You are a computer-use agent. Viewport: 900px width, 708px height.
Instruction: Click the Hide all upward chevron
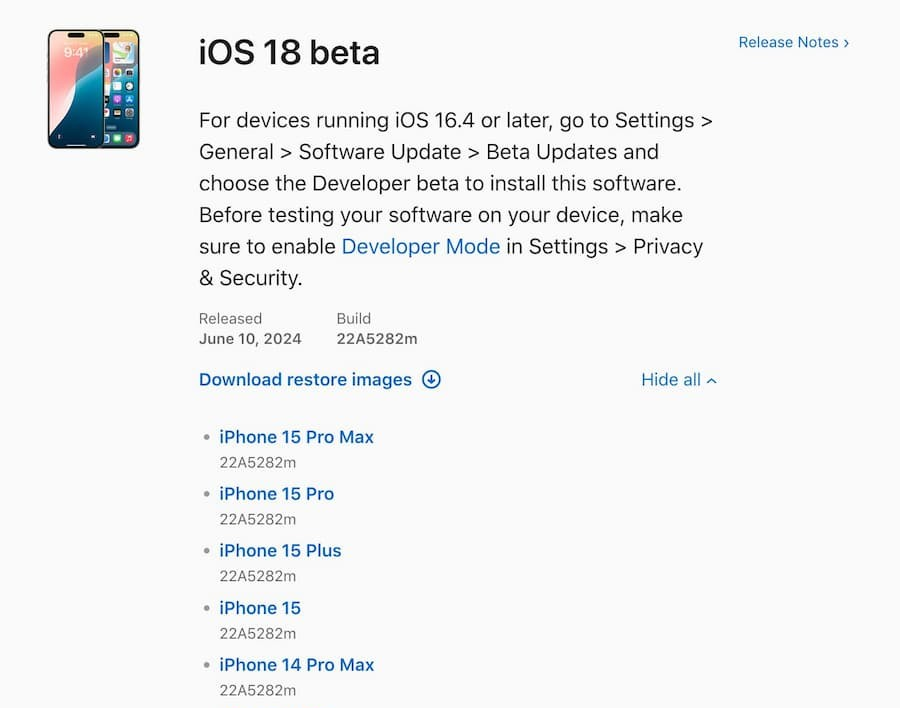712,380
